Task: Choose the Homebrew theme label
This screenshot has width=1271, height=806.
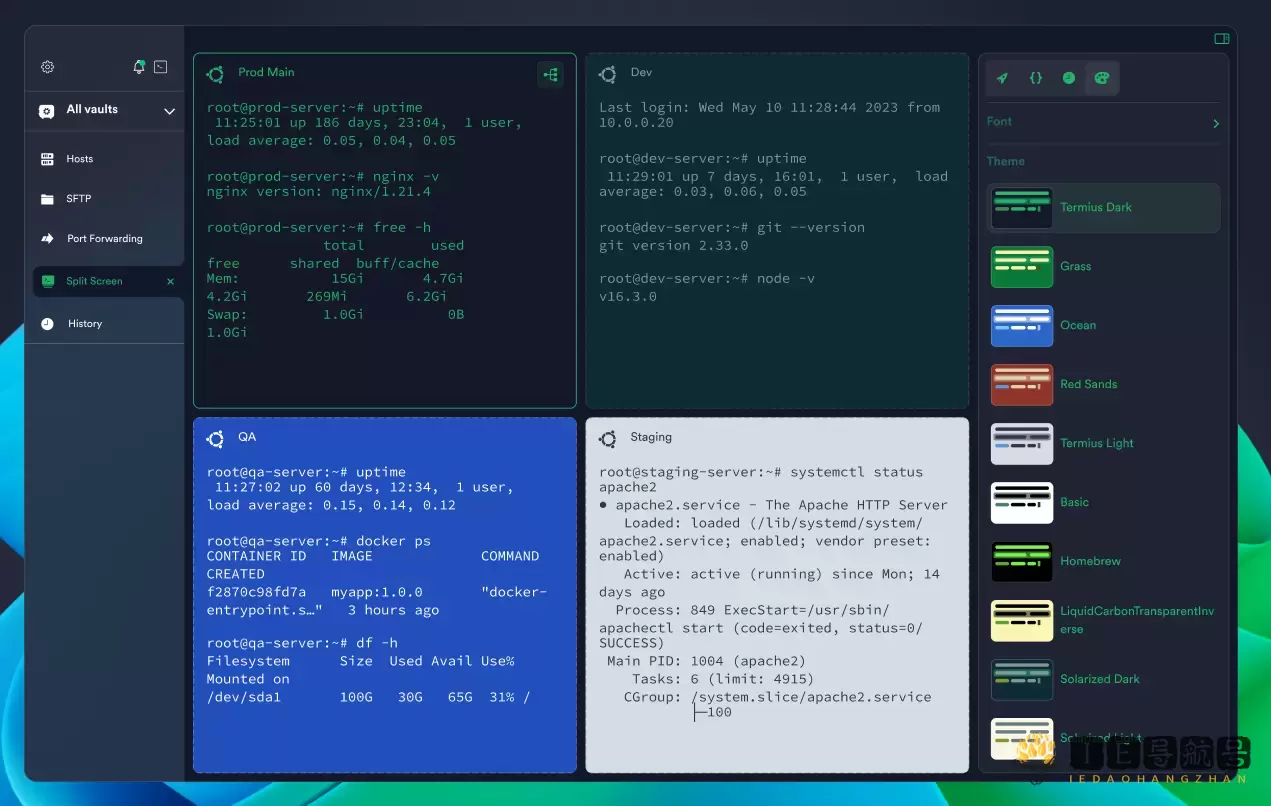Action: pos(1090,562)
